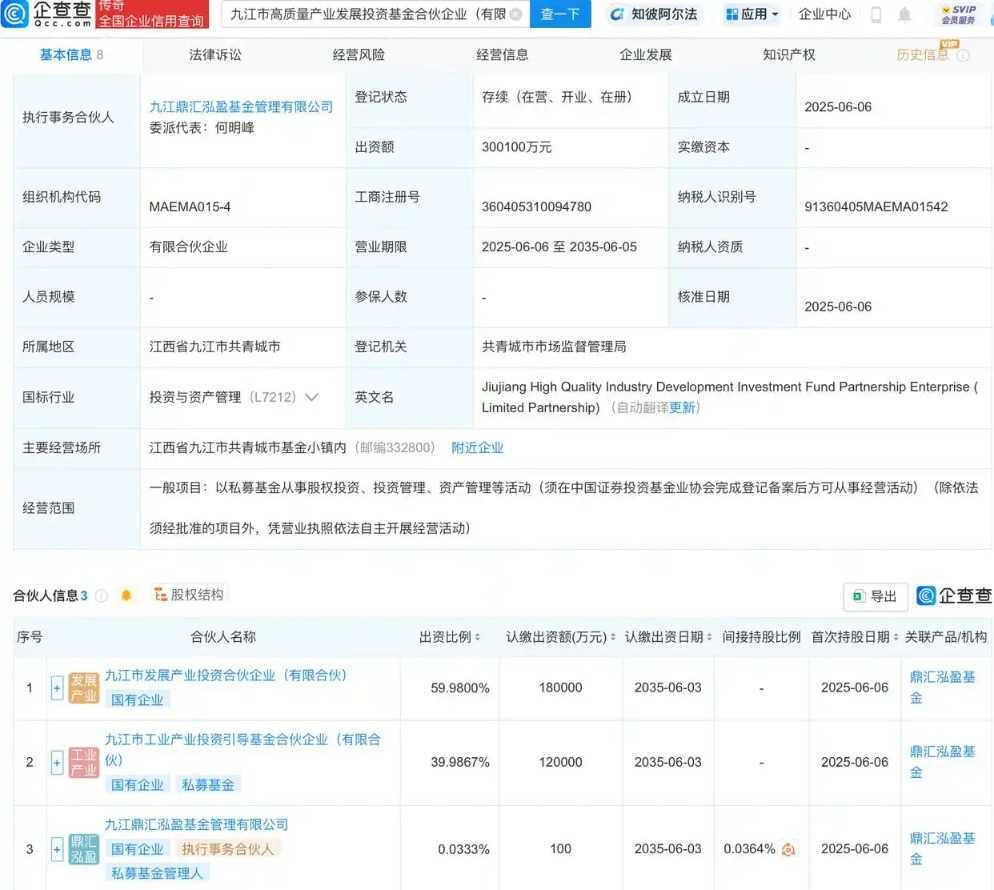
Task: Open indirect shareholding chart icon for 0.0364%
Action: 788,849
